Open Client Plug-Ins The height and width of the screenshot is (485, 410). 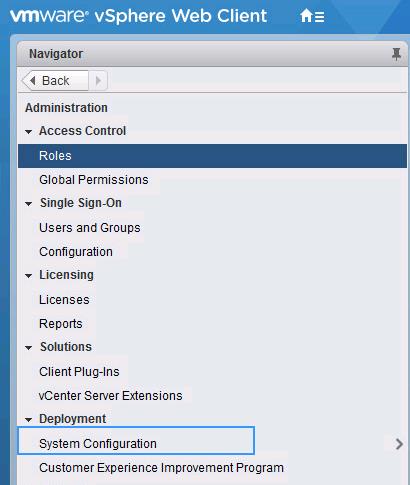pyautogui.click(x=79, y=372)
